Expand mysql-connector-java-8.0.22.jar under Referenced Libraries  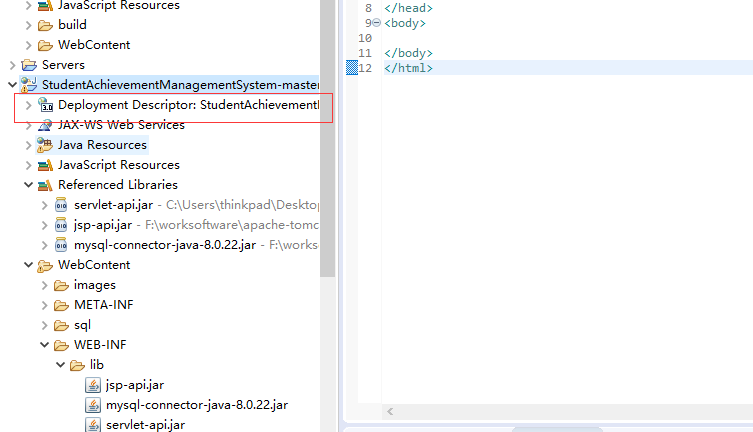(44, 245)
